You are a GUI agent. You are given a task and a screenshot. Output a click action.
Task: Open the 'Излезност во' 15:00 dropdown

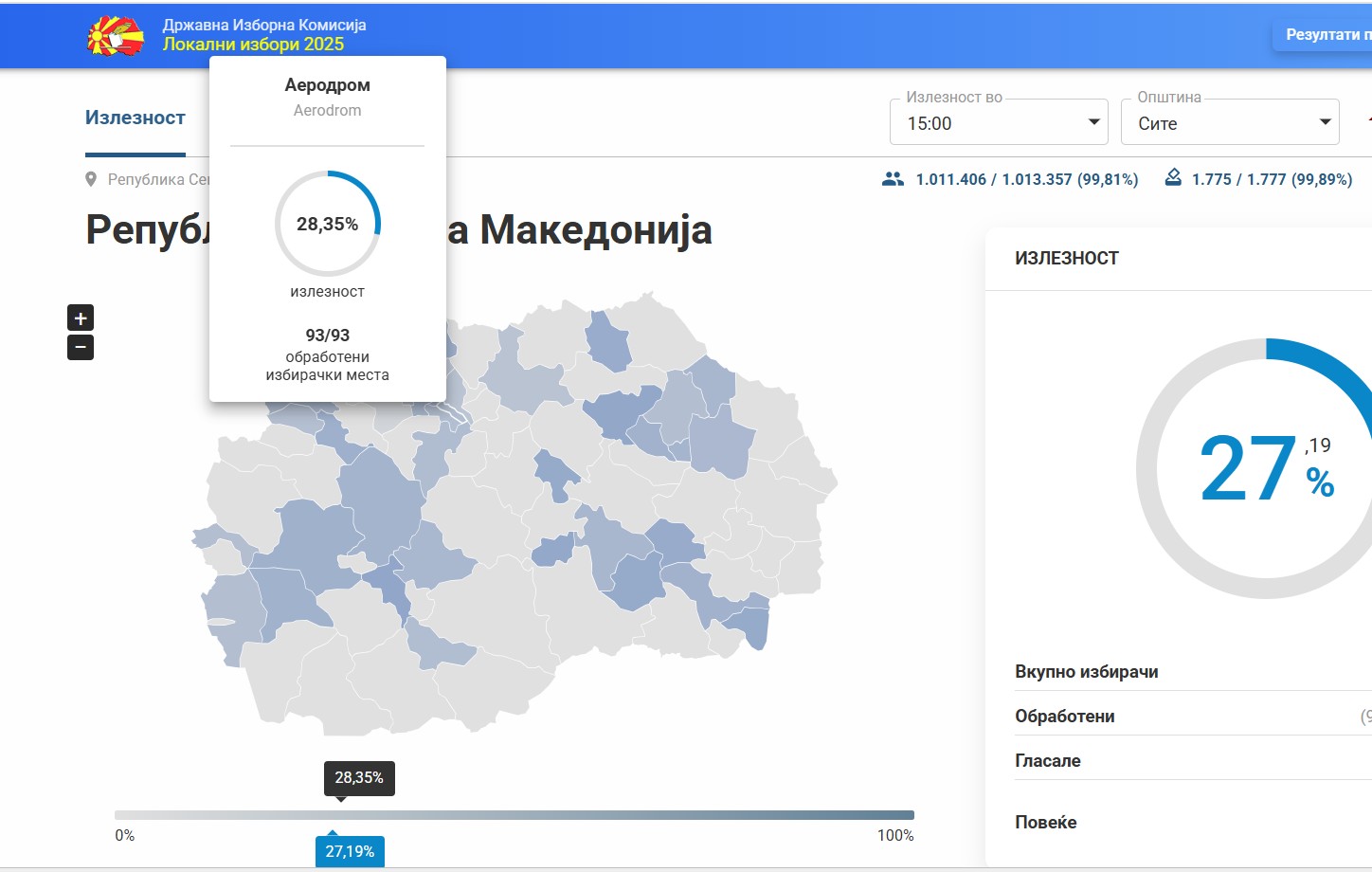pos(999,123)
